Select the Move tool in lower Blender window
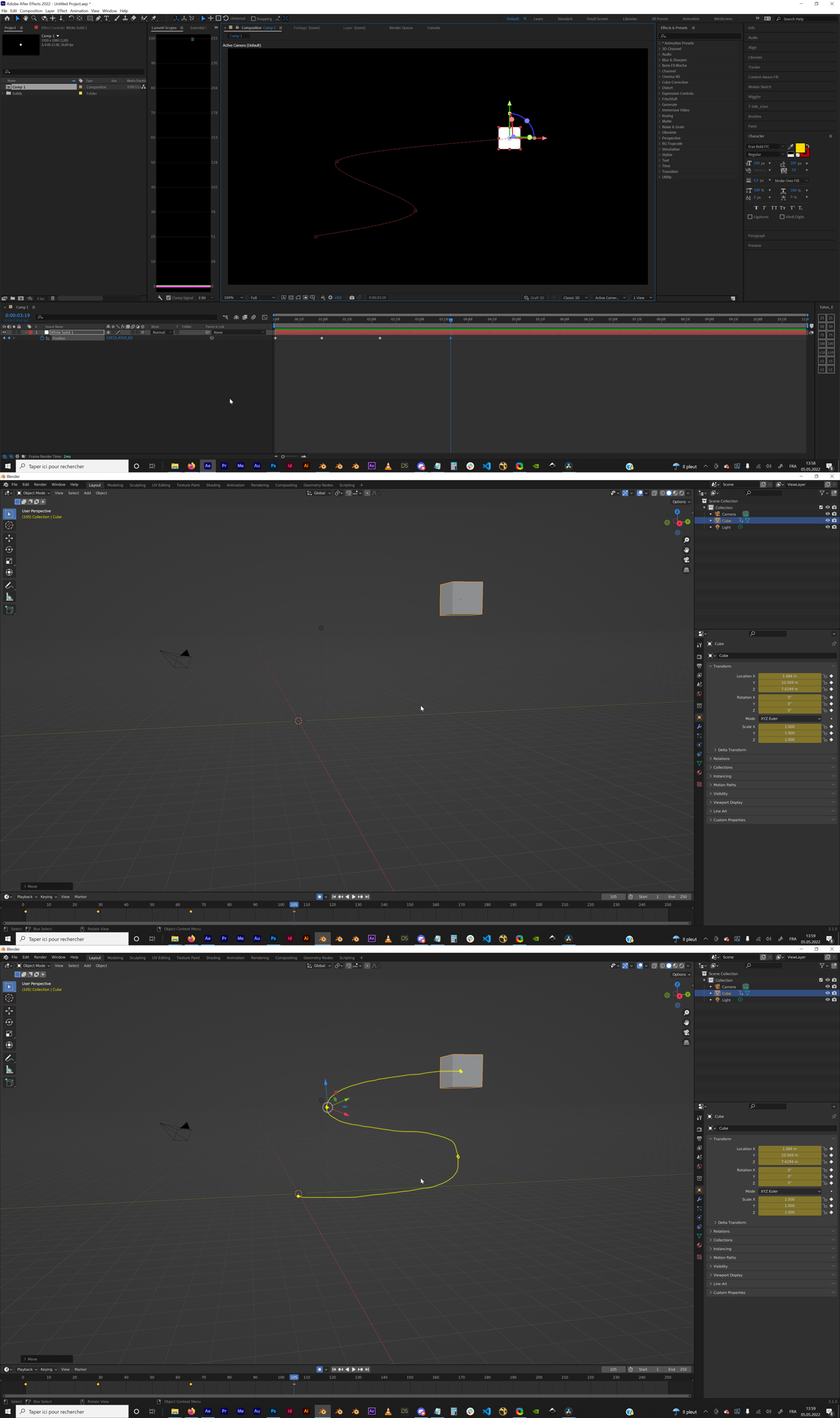This screenshot has height=1418, width=840. 9,1011
